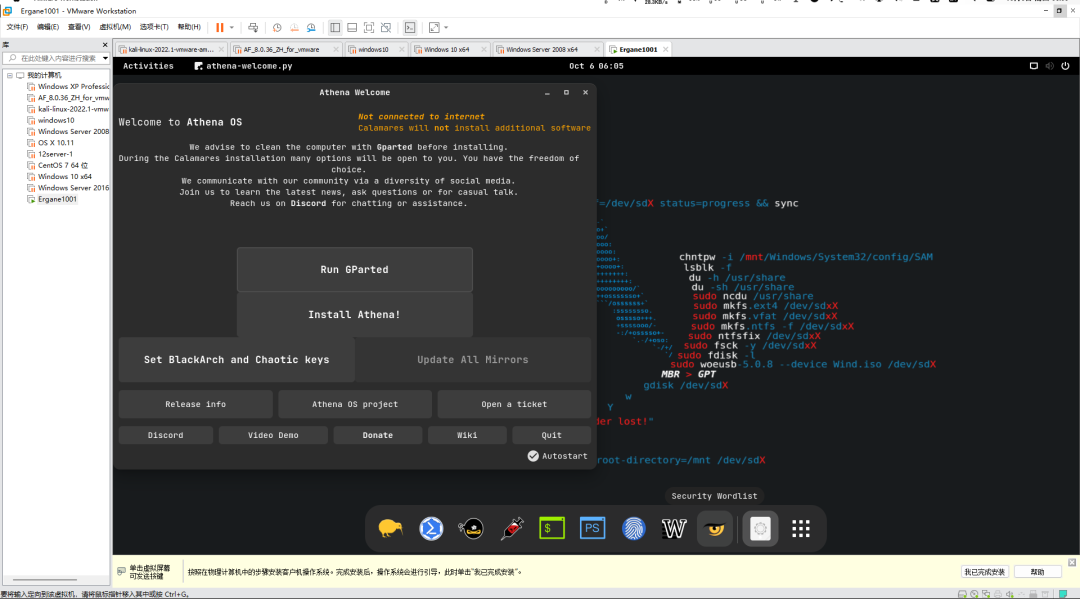The height and width of the screenshot is (599, 1080).
Task: Open the power icon system menu
Action: (x=1065, y=66)
